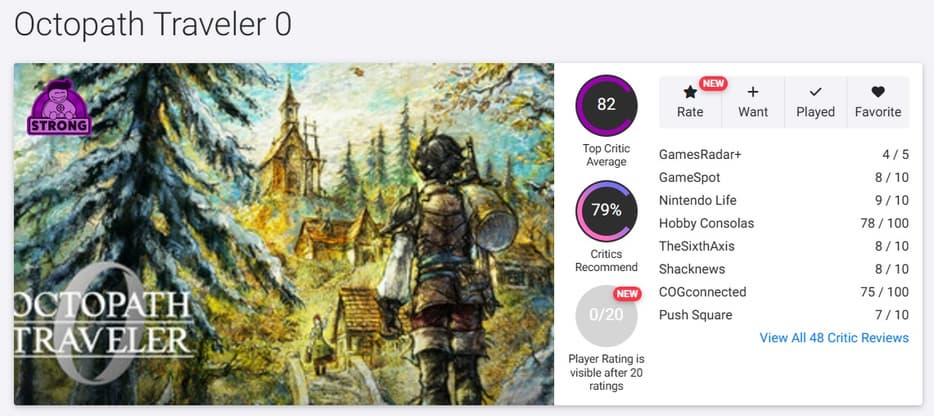Click the star Rate icon
Image resolution: width=934 pixels, height=416 pixels.
(690, 92)
